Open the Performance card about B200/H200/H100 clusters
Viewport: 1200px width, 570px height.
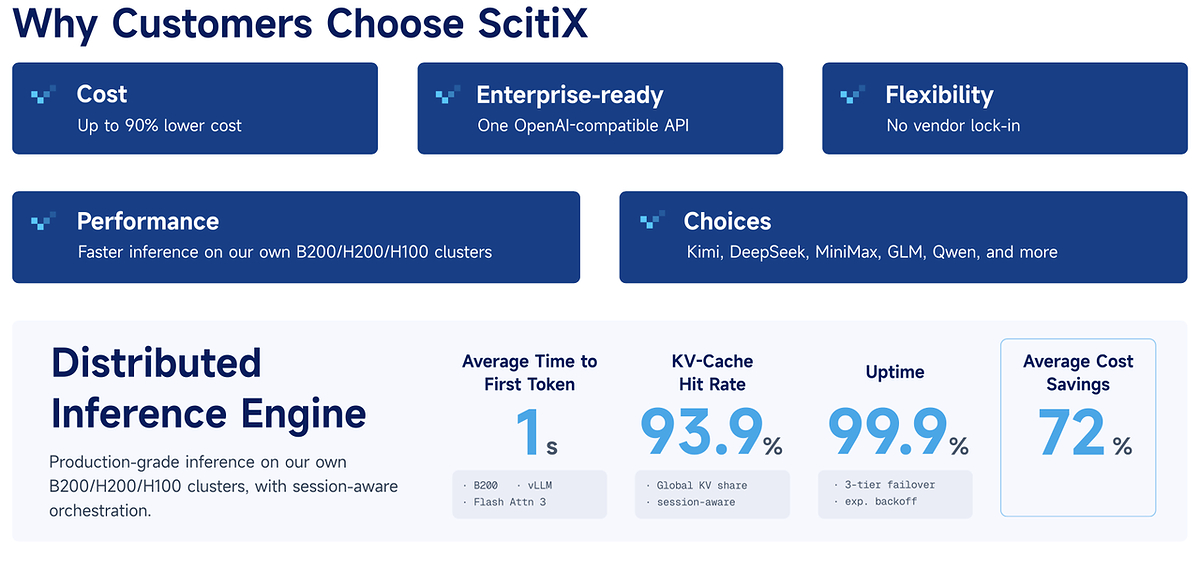click(x=296, y=237)
